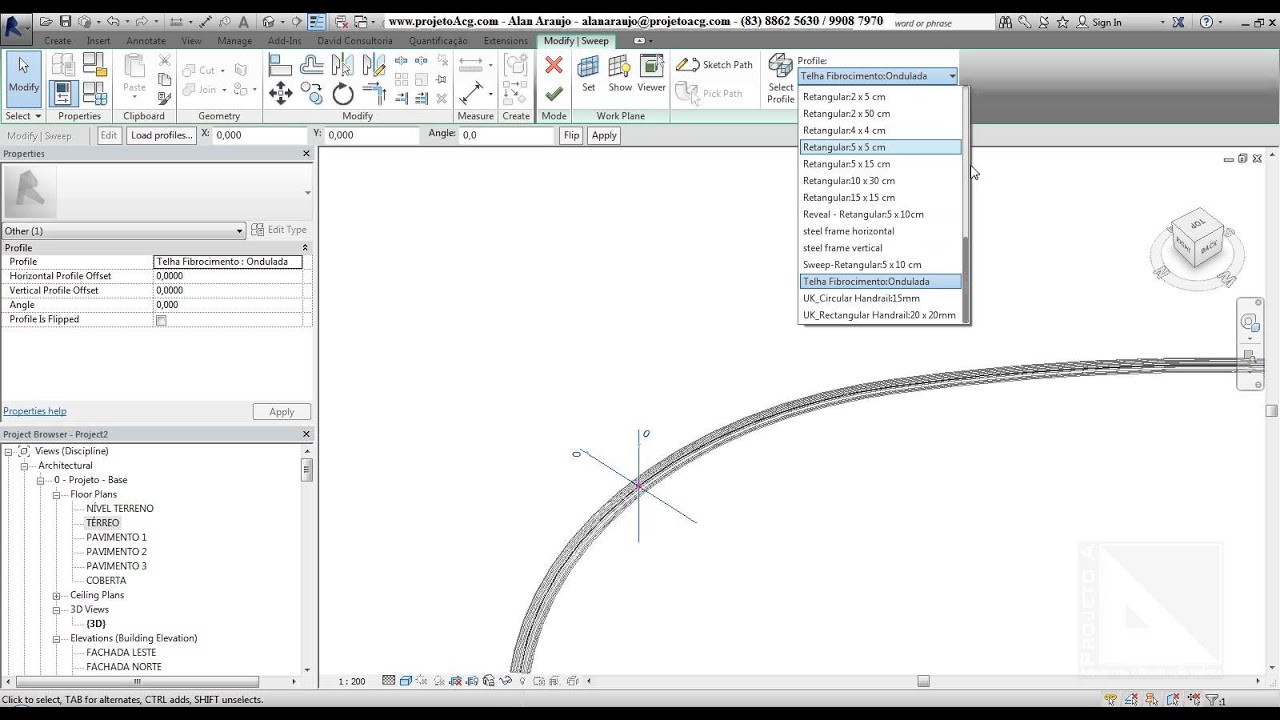The height and width of the screenshot is (720, 1280).
Task: Toggle the Properties palette button
Action: 65,94
